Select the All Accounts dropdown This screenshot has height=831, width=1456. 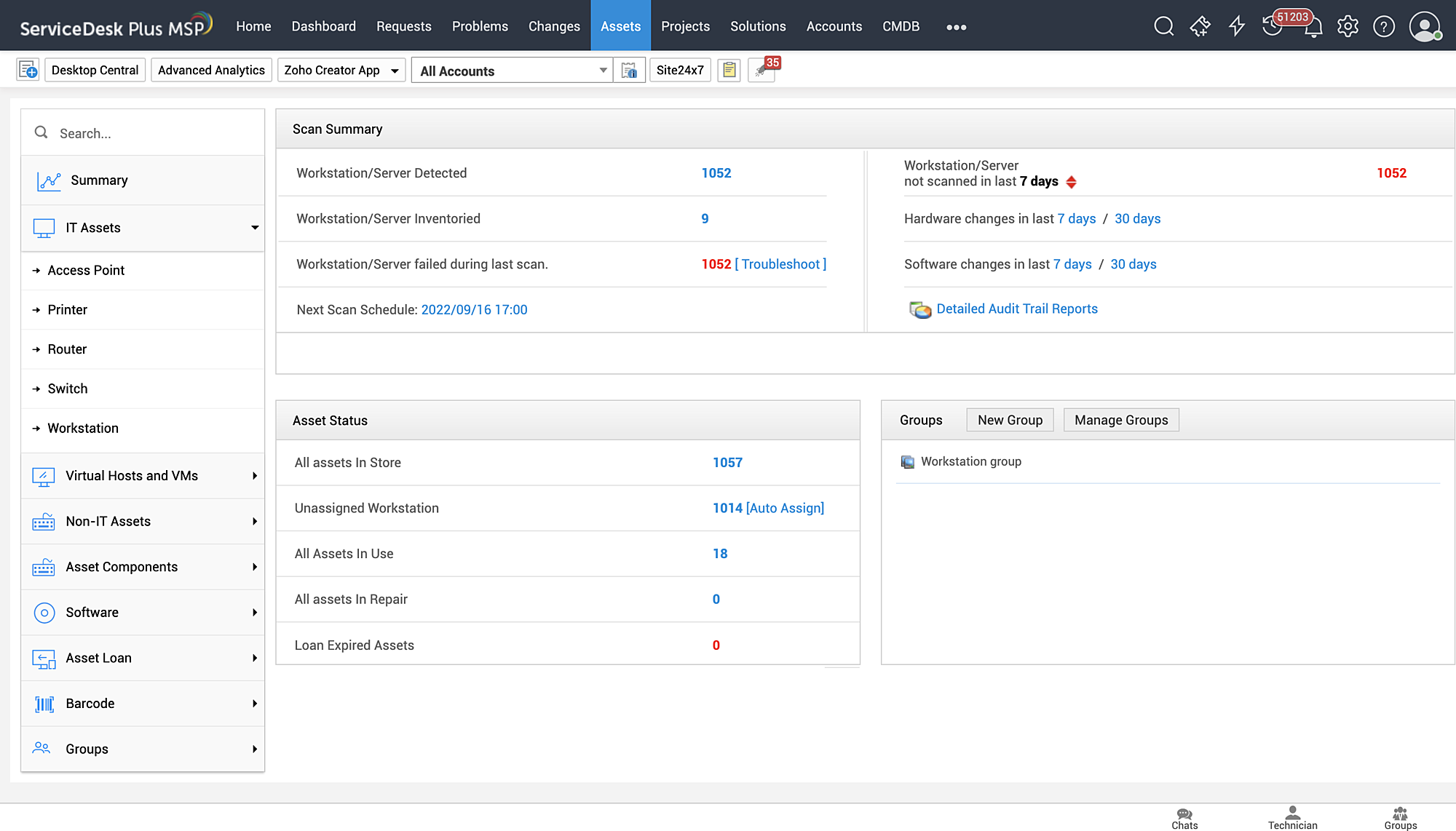point(512,71)
